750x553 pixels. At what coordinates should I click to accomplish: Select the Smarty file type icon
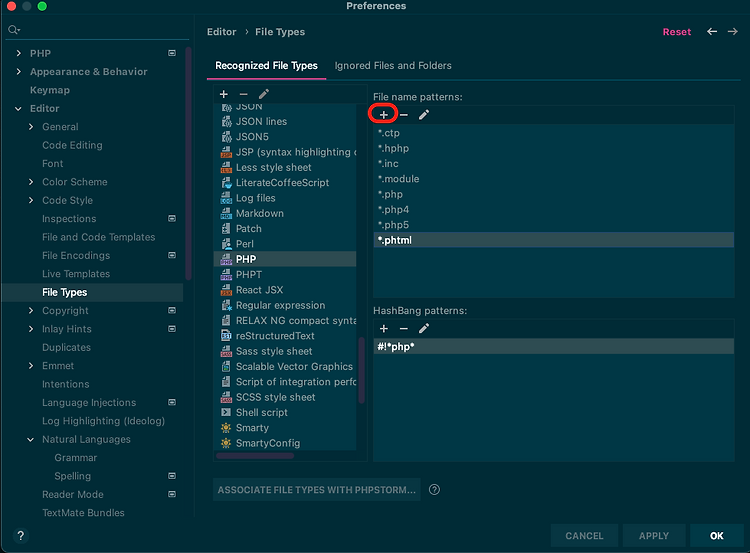(x=226, y=428)
